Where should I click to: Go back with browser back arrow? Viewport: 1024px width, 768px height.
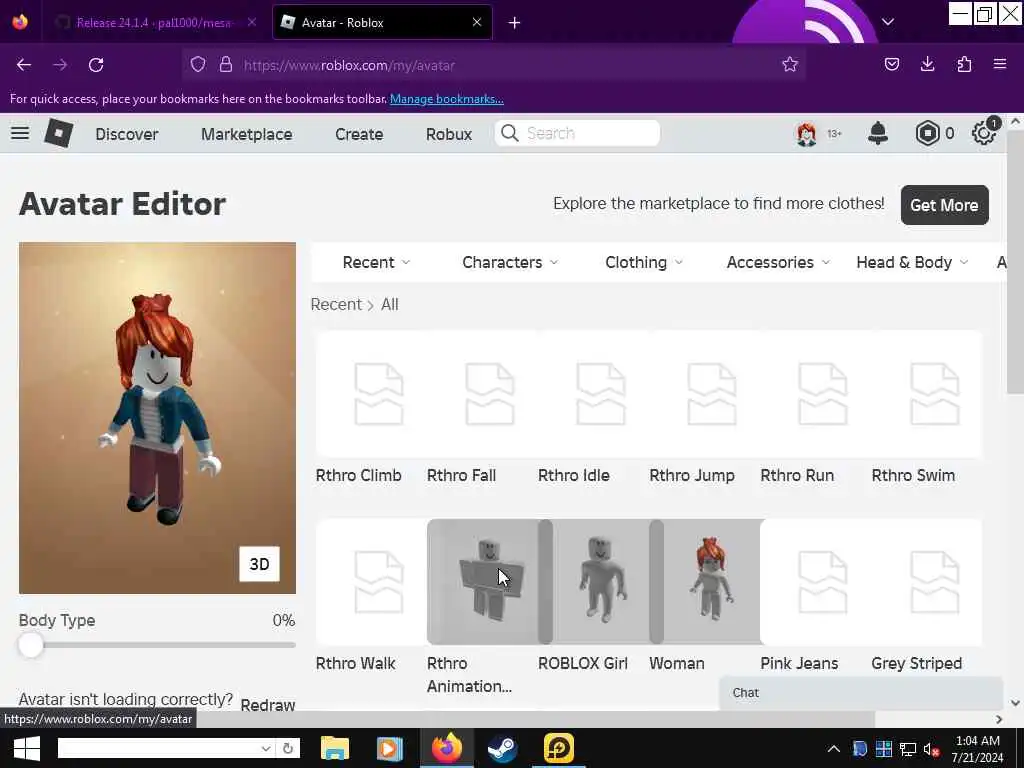(24, 65)
